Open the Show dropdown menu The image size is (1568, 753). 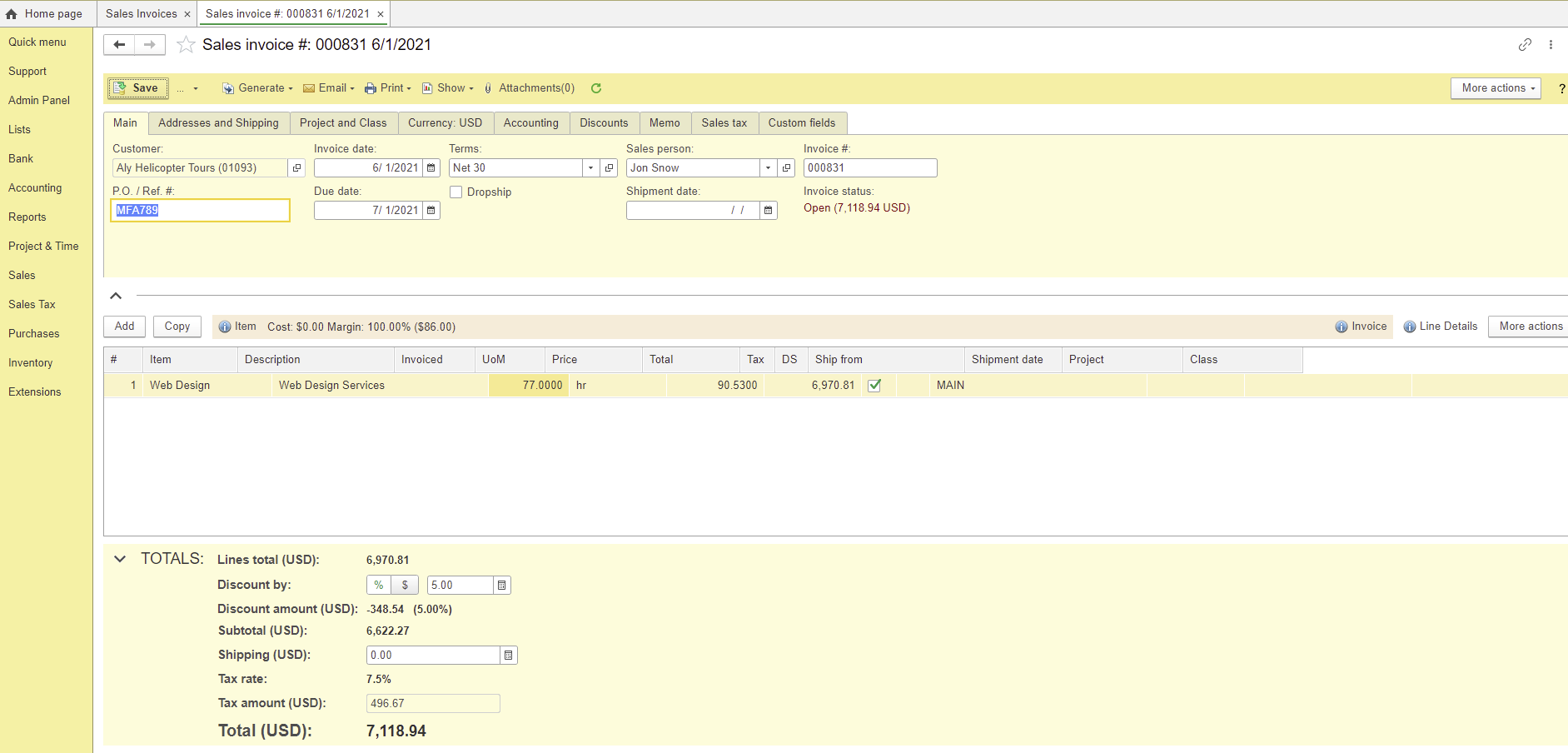tap(448, 88)
